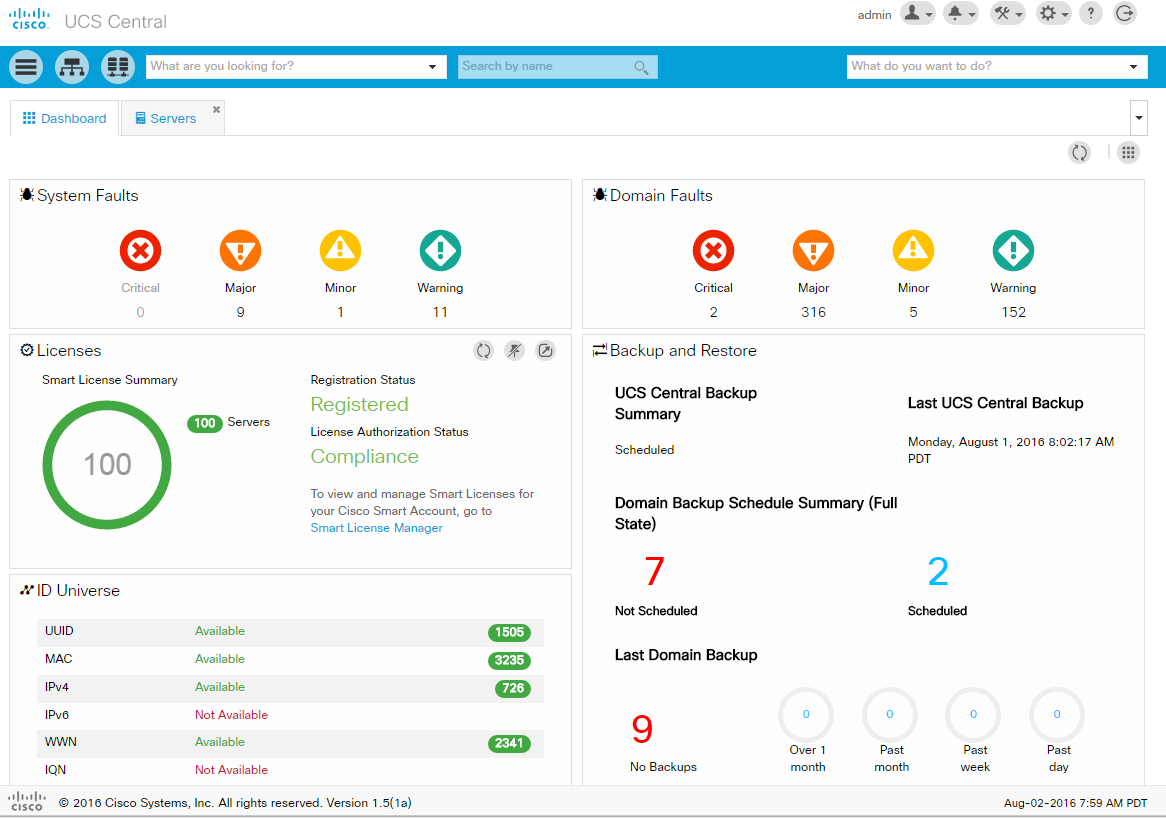Expand the 'What are you looking for?' dropdown
The width and height of the screenshot is (1166, 818).
coord(432,67)
